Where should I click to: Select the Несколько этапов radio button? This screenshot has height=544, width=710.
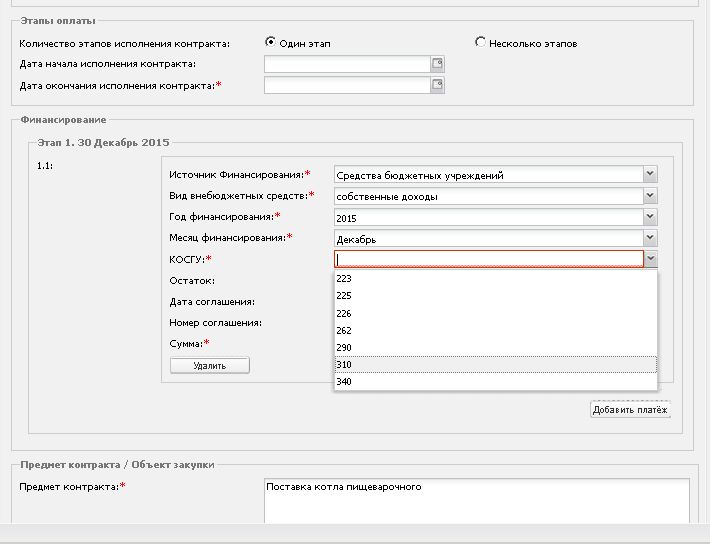point(480,42)
